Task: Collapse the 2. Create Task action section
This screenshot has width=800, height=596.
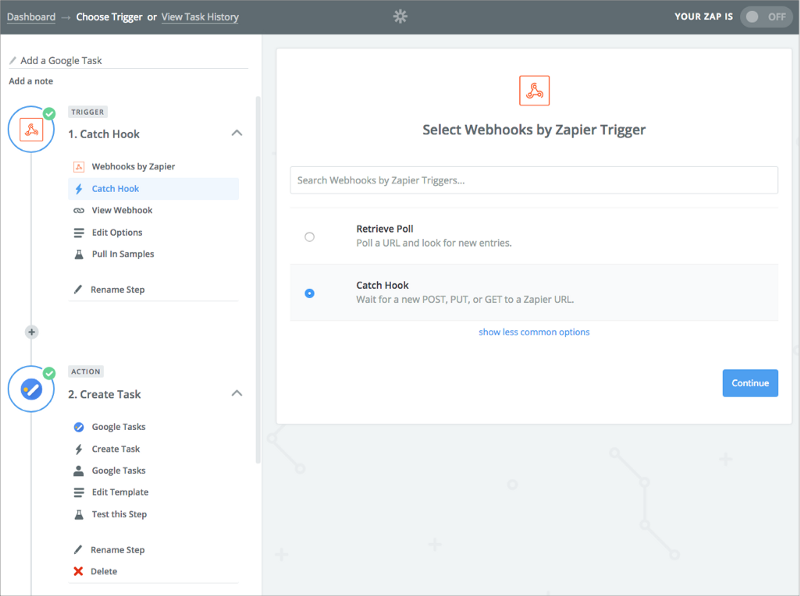Action: [237, 393]
